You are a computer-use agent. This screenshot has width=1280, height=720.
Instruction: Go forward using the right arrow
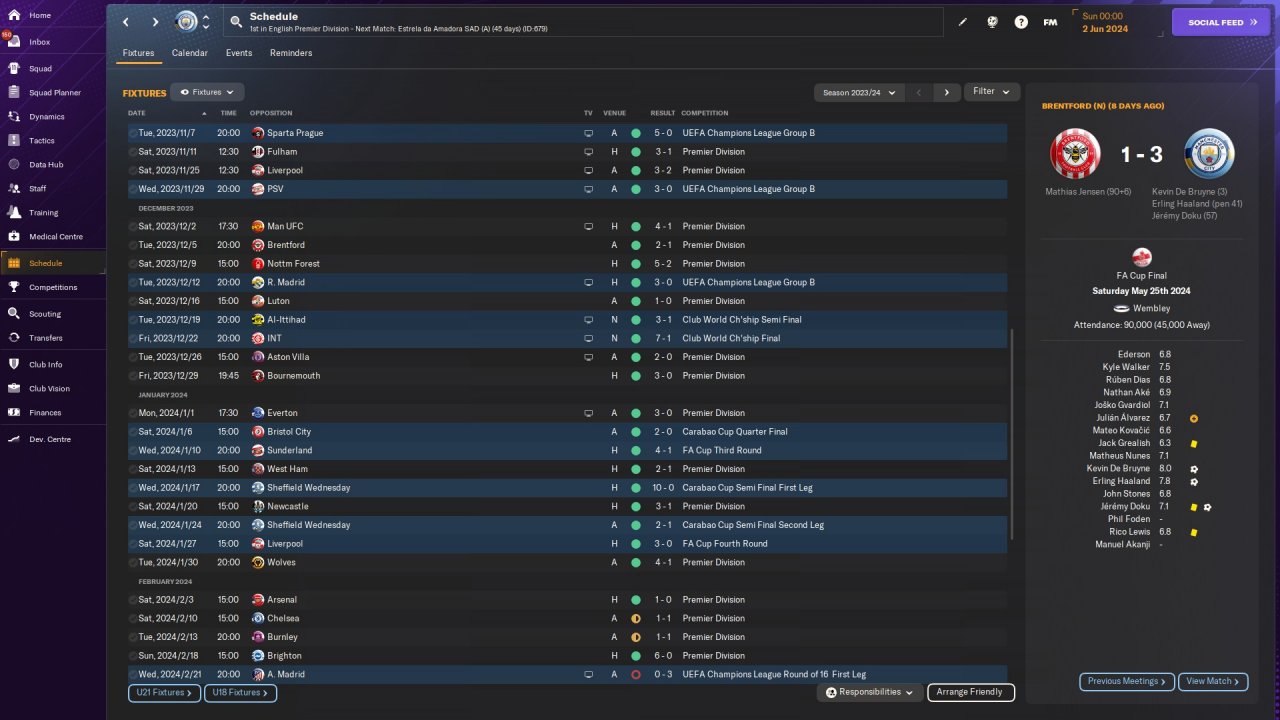(x=155, y=22)
